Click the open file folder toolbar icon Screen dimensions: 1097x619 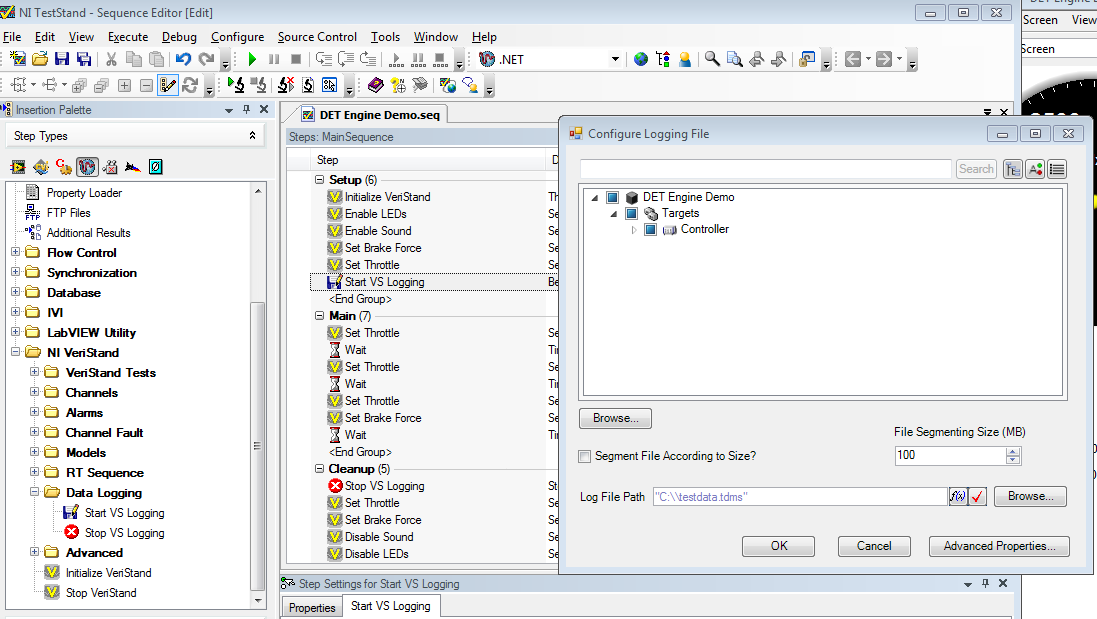point(40,60)
